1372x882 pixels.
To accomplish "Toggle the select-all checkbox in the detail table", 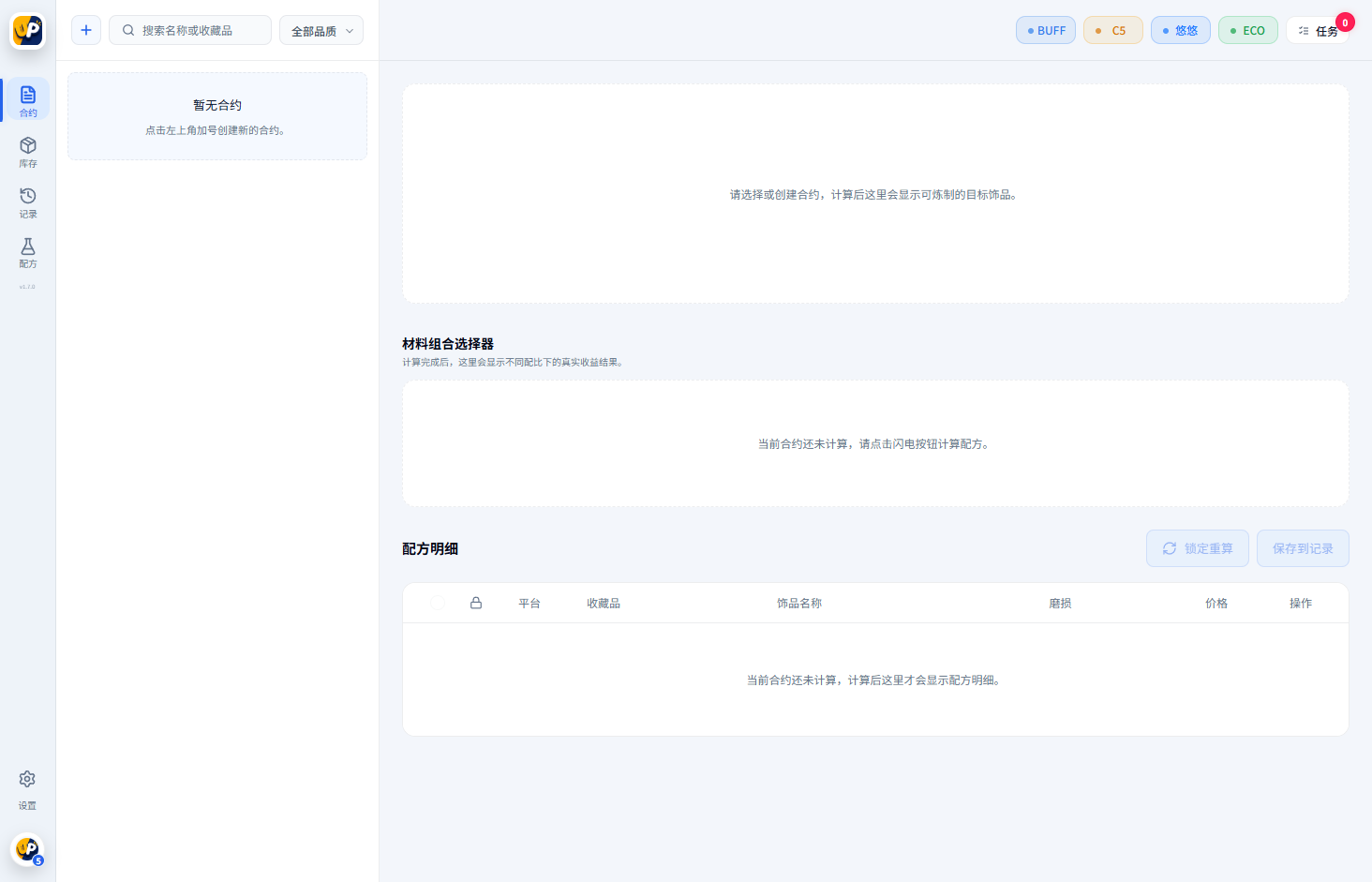I will (438, 603).
